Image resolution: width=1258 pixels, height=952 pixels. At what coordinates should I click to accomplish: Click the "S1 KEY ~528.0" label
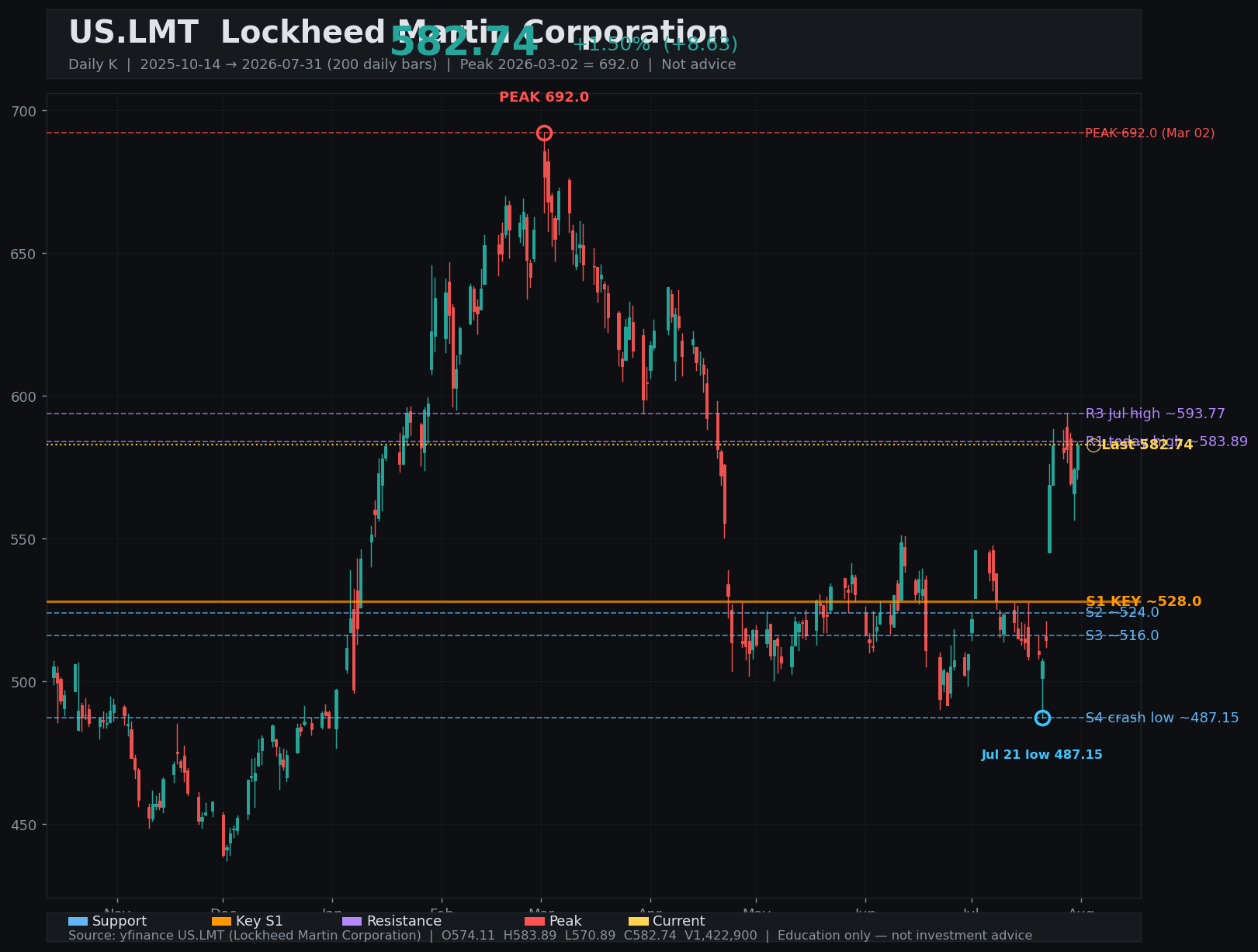pyautogui.click(x=1143, y=602)
